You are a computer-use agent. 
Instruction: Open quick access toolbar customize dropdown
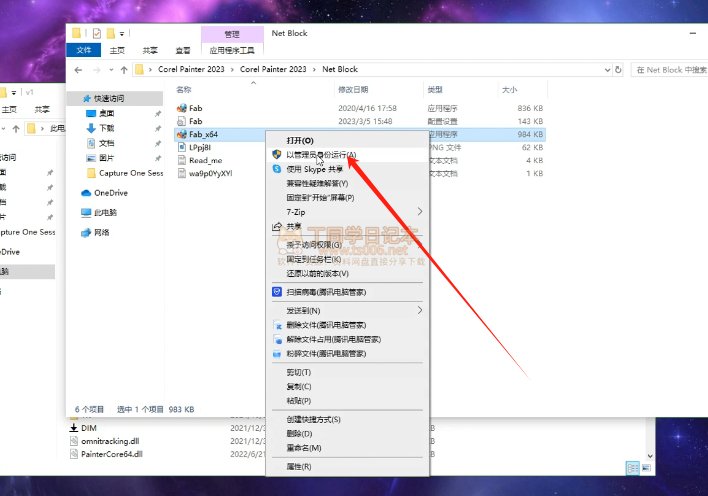click(x=122, y=34)
